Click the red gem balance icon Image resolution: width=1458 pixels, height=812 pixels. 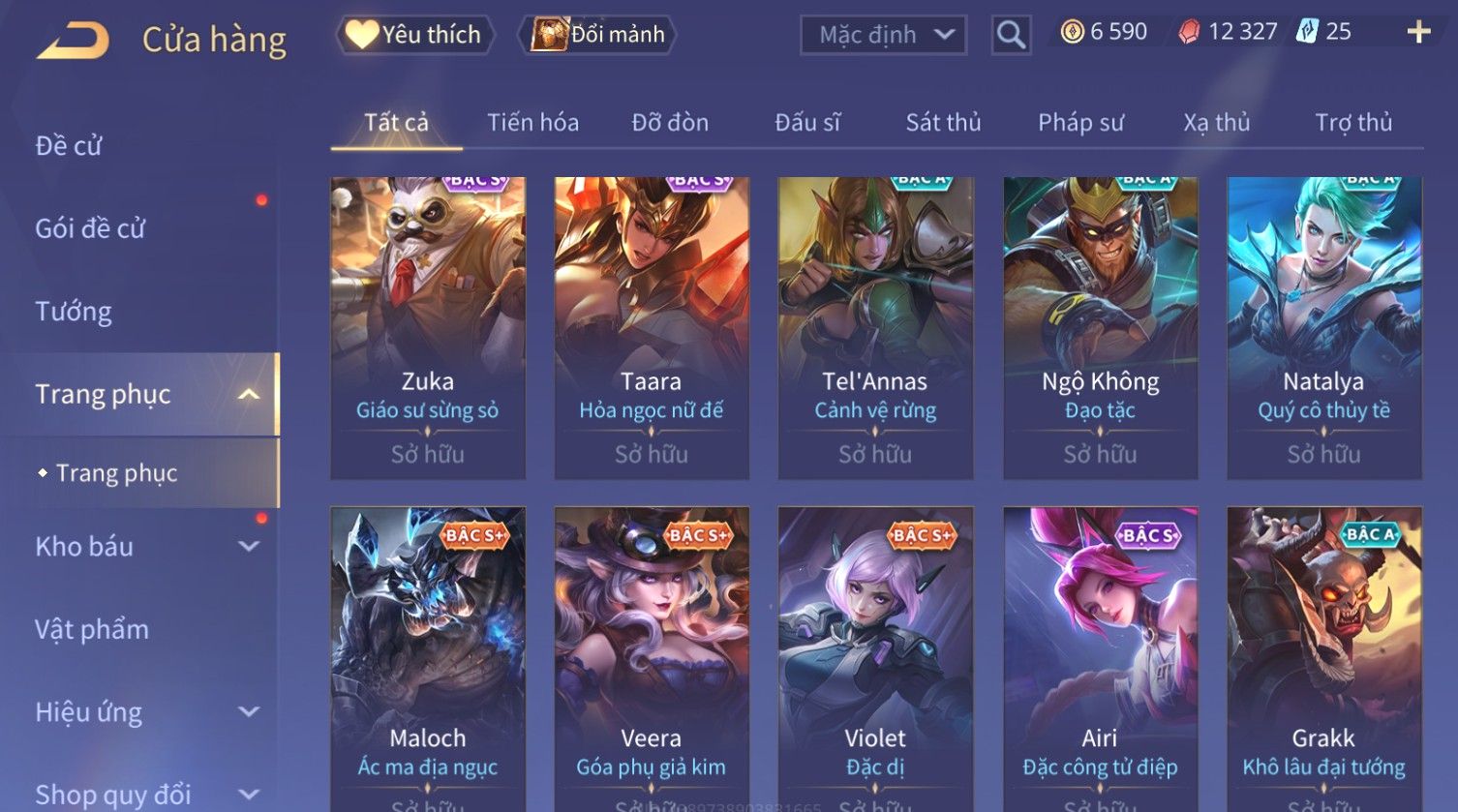click(x=1189, y=33)
